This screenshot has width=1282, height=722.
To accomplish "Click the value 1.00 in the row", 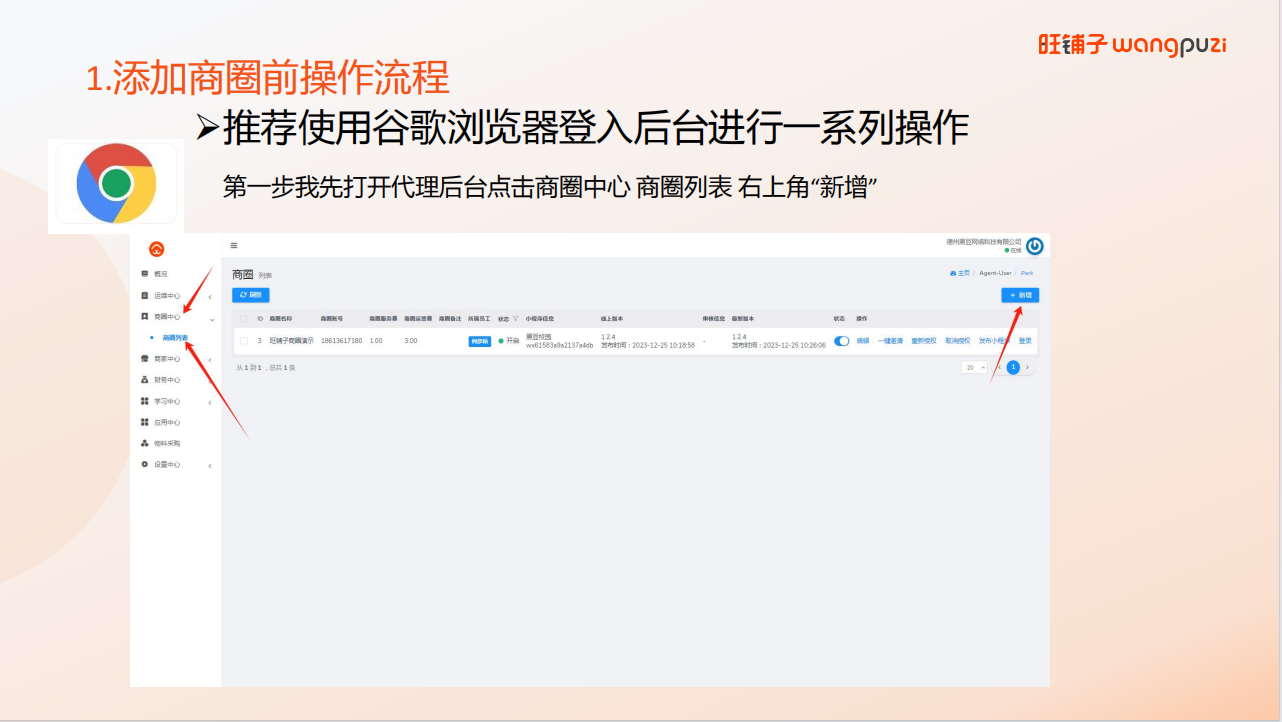I will [x=376, y=341].
